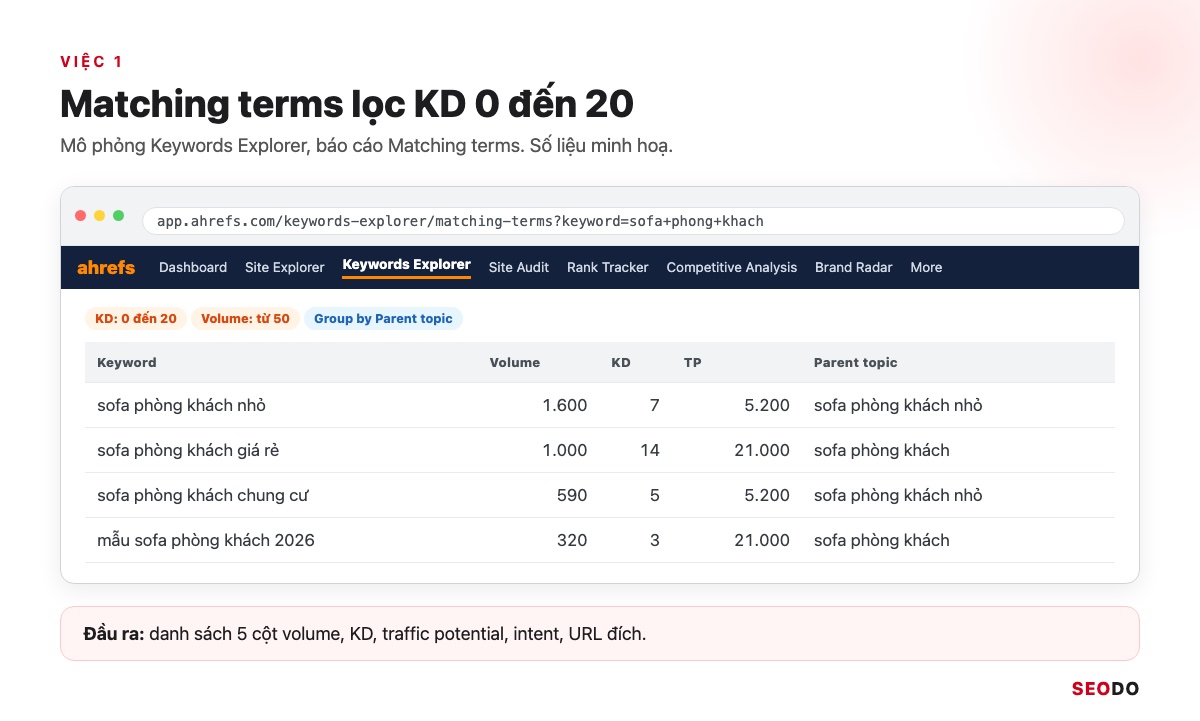Image resolution: width=1200 pixels, height=721 pixels.
Task: Open Competitive Analysis
Action: point(732,267)
